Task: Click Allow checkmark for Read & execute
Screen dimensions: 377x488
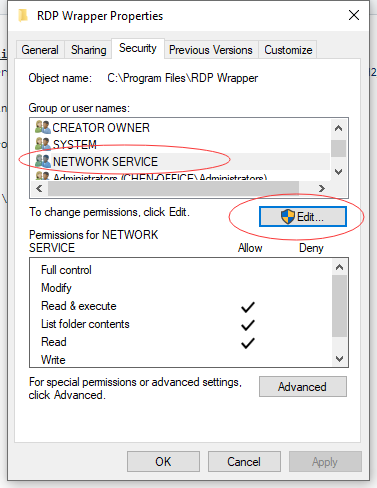Action: 248,307
